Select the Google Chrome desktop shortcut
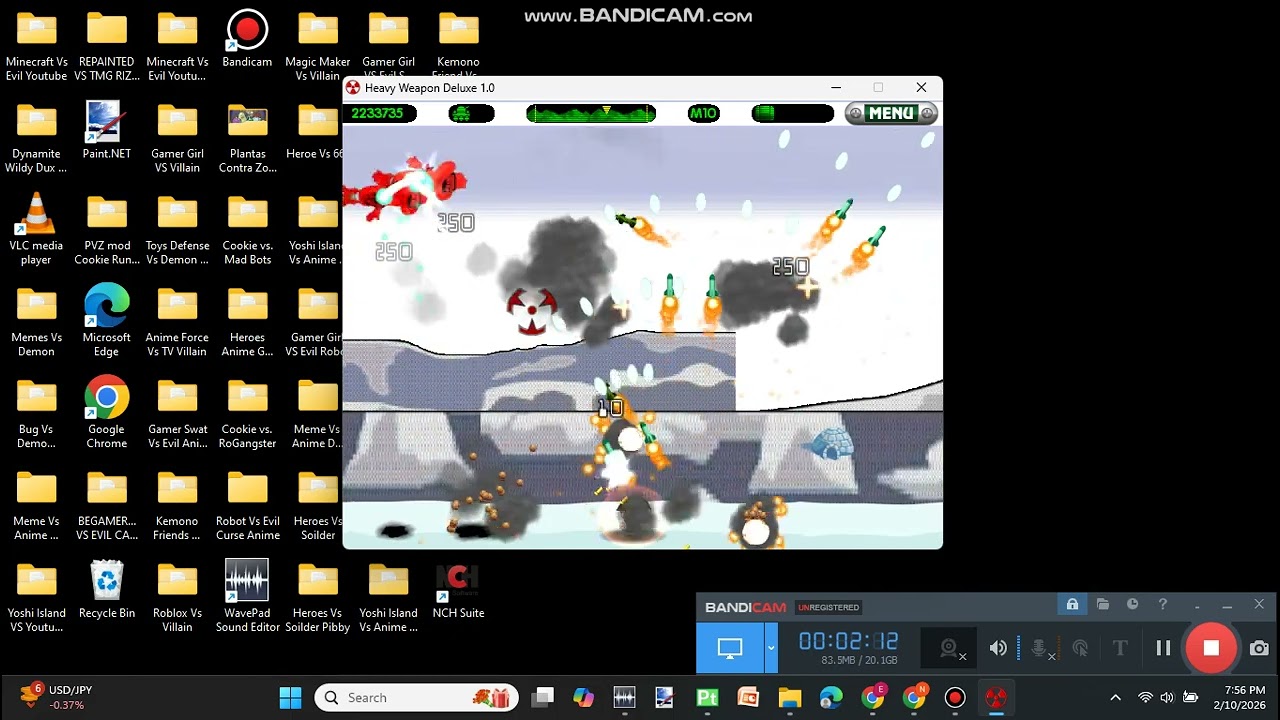Viewport: 1280px width, 720px height. pos(106,413)
